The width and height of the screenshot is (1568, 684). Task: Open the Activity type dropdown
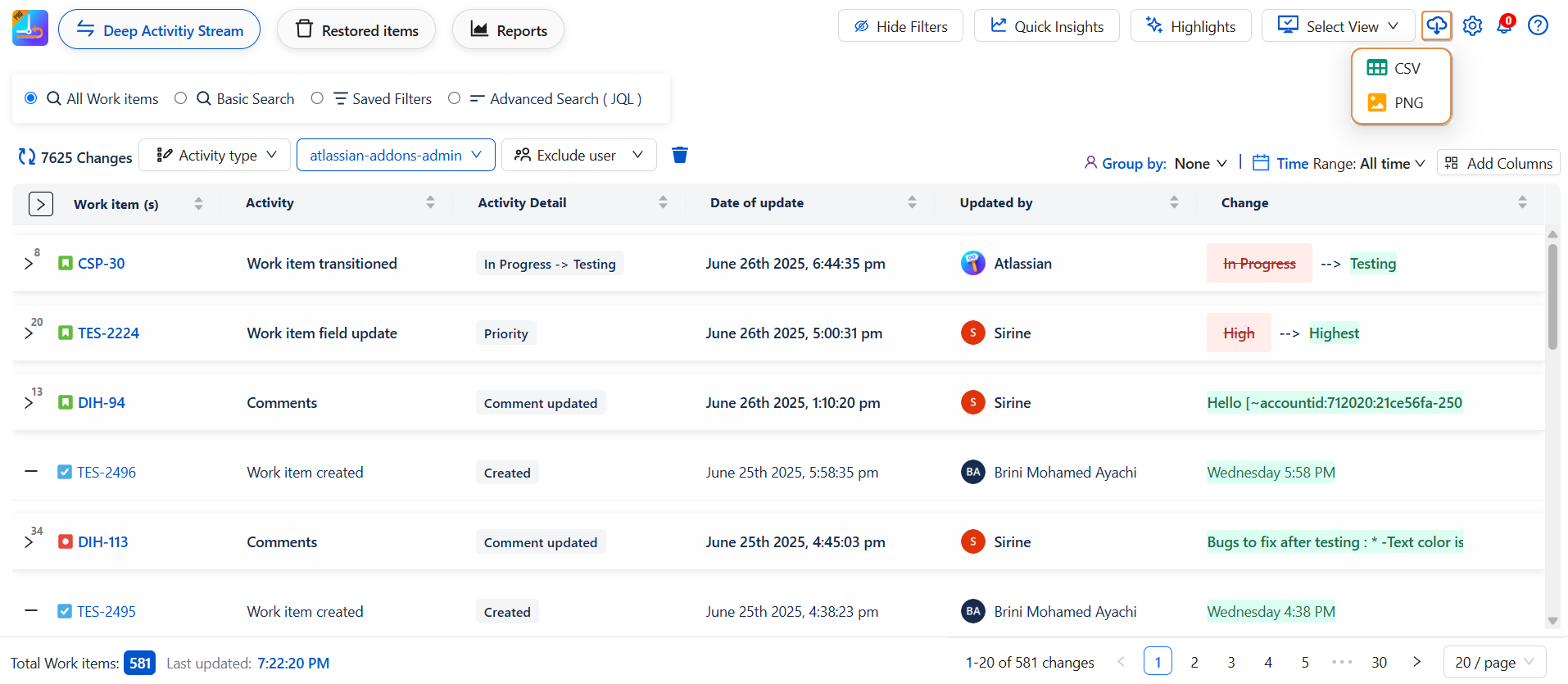[x=215, y=156]
